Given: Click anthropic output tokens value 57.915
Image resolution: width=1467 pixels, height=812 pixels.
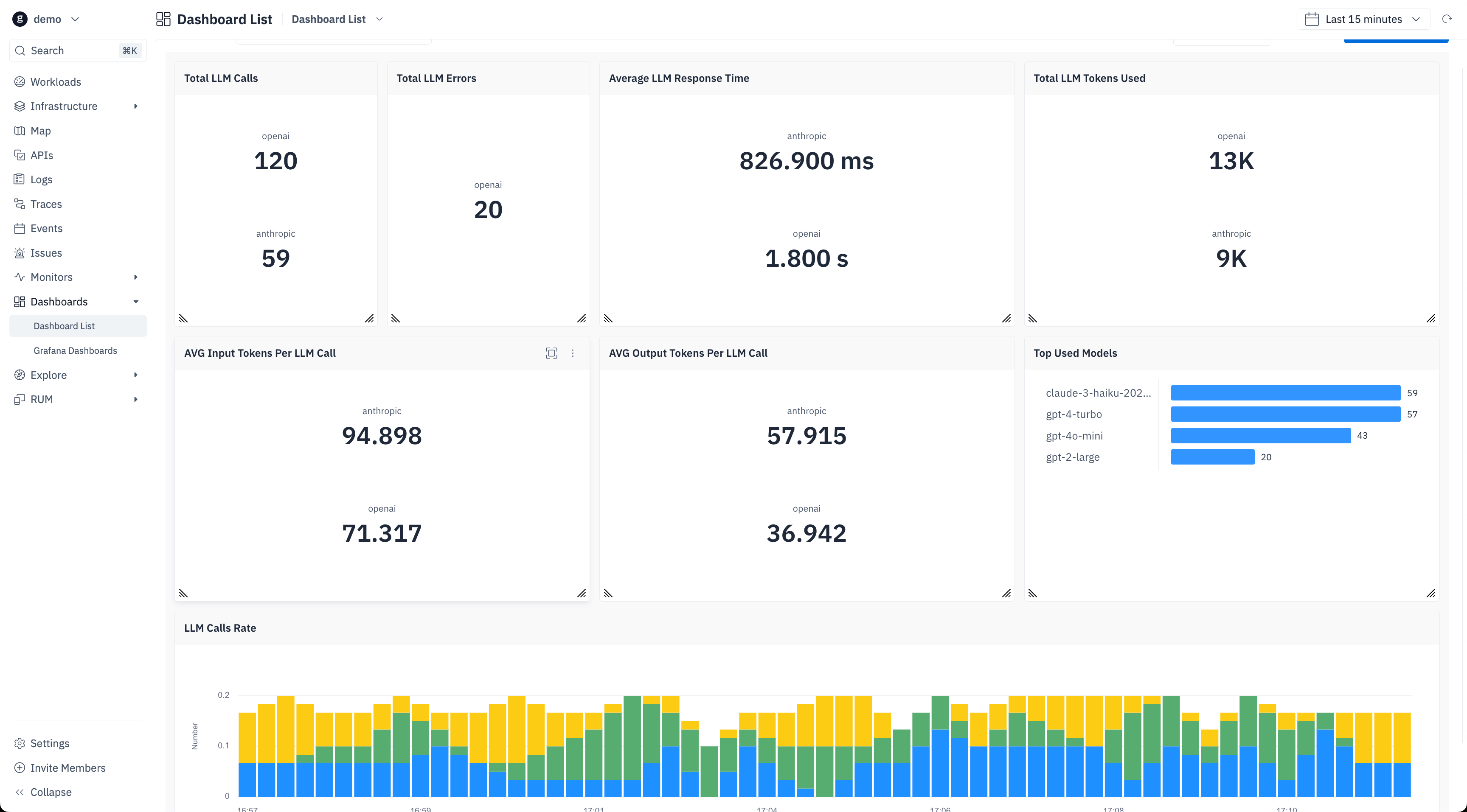Looking at the screenshot, I should pyautogui.click(x=807, y=437).
